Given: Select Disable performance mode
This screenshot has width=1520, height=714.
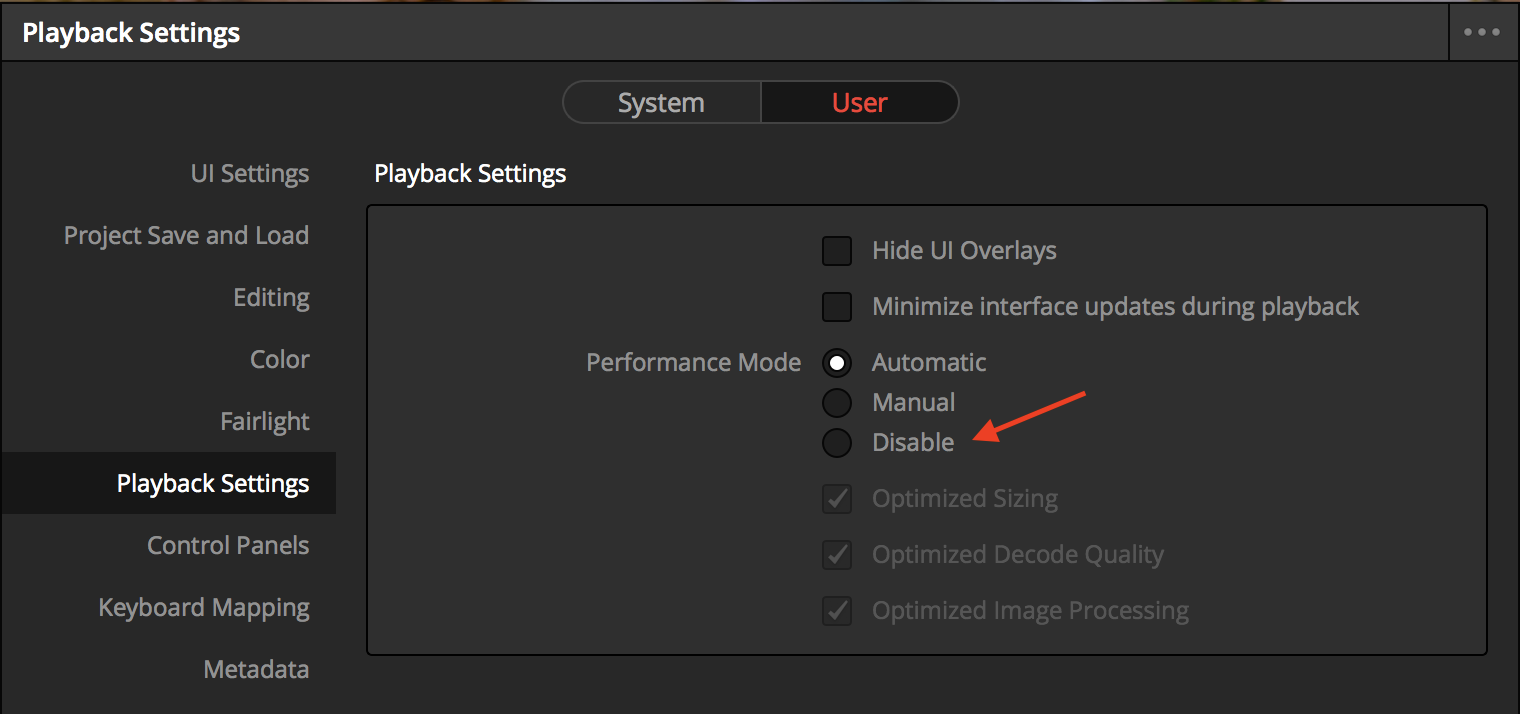Looking at the screenshot, I should tap(837, 443).
